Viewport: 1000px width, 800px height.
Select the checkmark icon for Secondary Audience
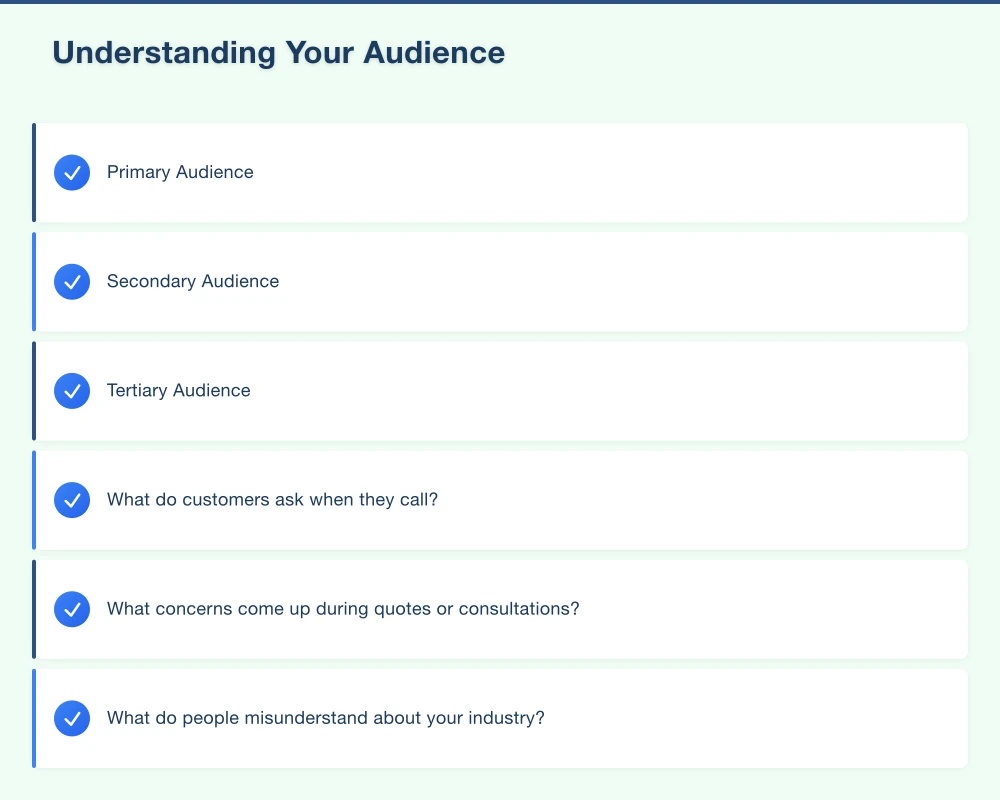pyautogui.click(x=71, y=281)
